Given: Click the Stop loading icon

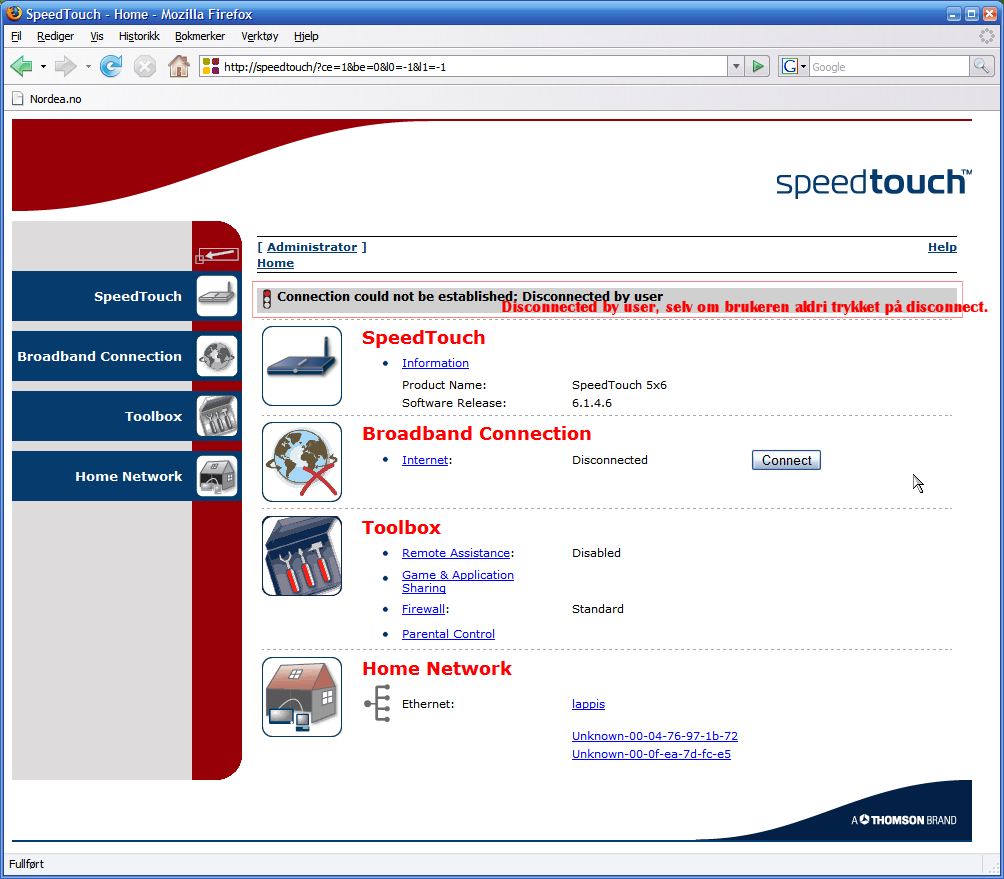Looking at the screenshot, I should (145, 66).
